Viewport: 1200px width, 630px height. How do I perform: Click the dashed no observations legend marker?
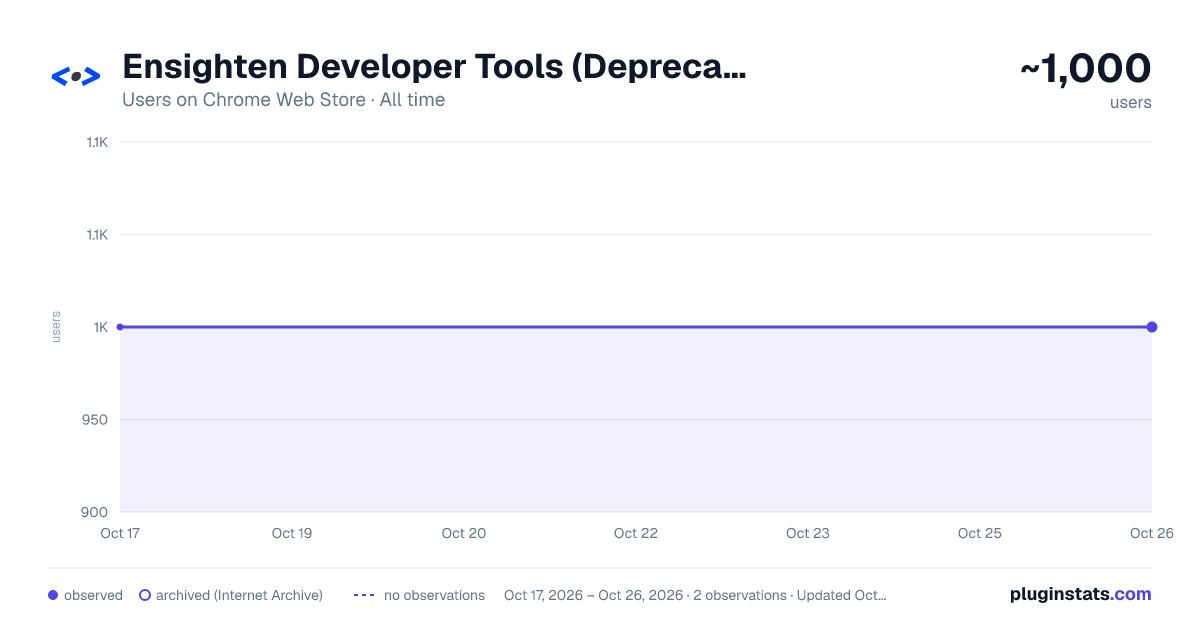[364, 595]
